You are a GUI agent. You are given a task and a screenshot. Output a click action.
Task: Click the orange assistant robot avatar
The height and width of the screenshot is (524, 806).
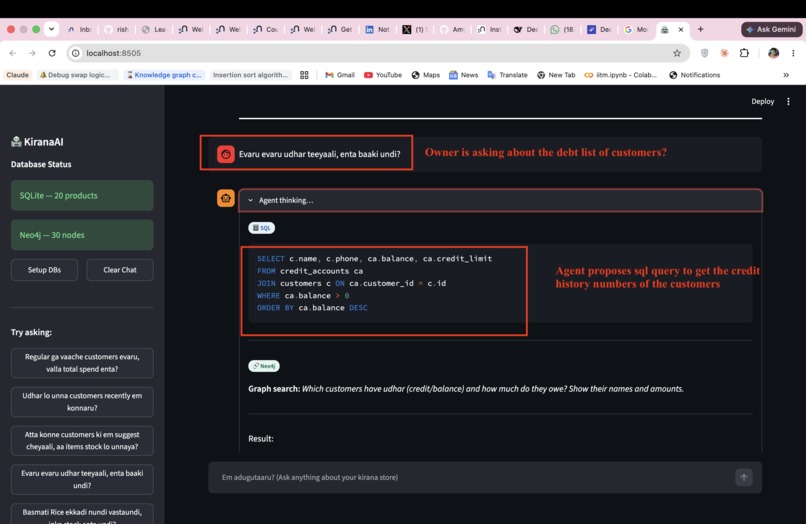coord(226,198)
